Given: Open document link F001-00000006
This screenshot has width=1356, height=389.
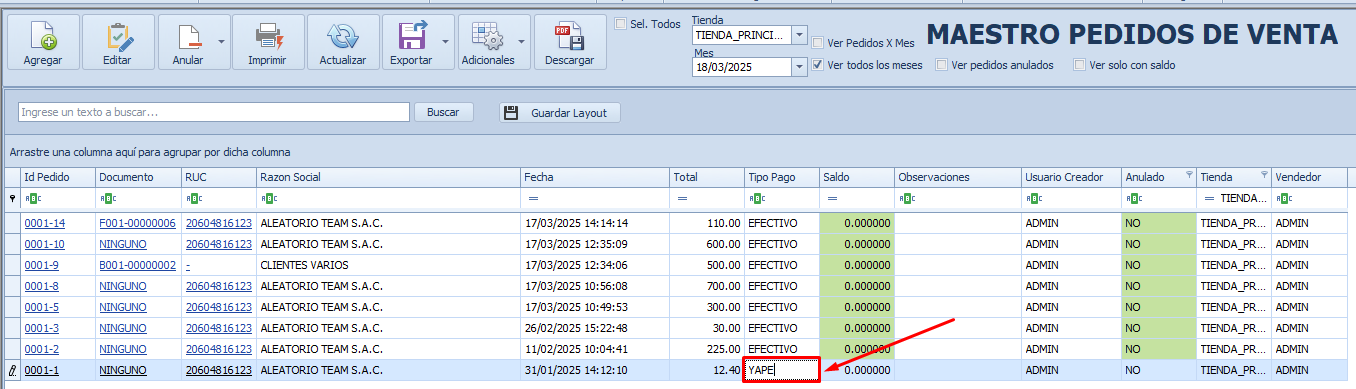Looking at the screenshot, I should [138, 223].
